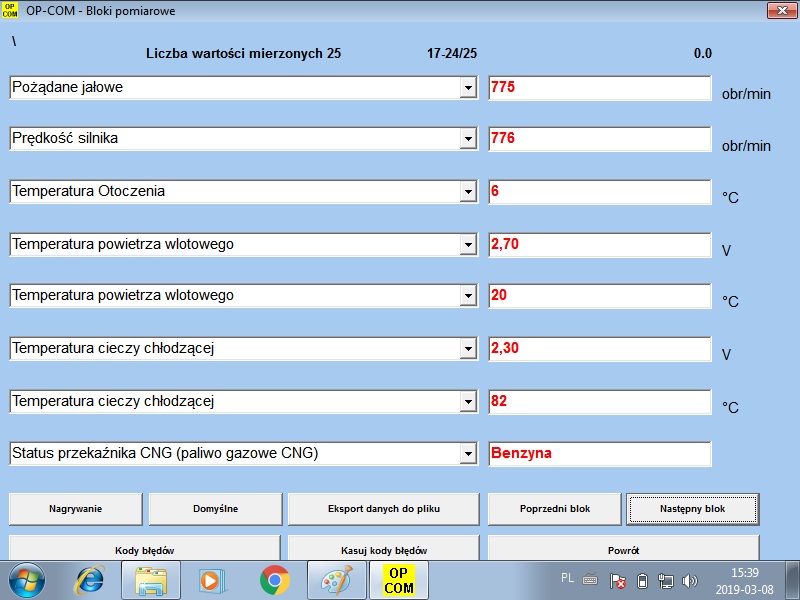Open the Windows Start menu
800x600 pixels.
click(x=27, y=580)
